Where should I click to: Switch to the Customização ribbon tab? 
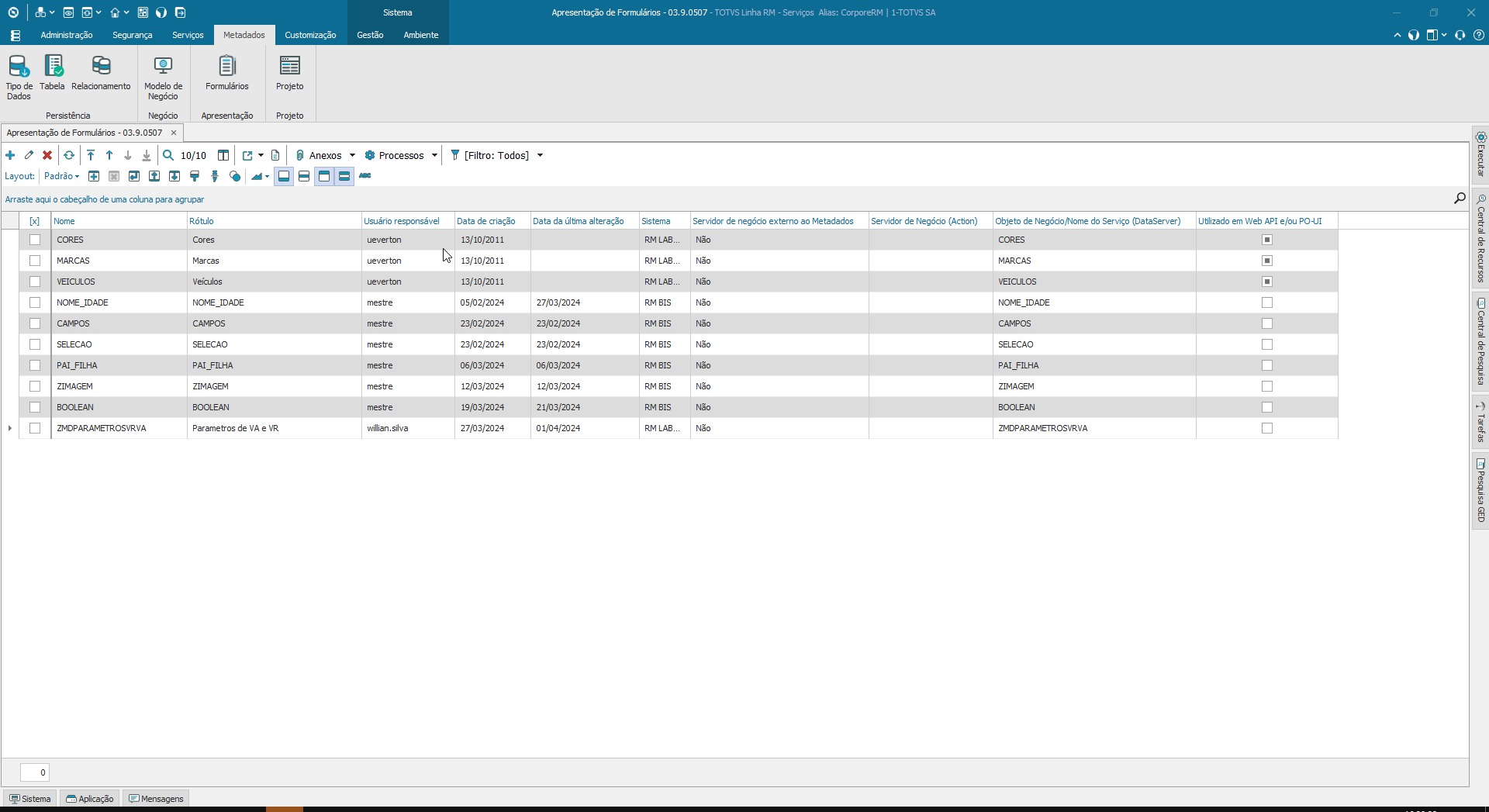310,35
